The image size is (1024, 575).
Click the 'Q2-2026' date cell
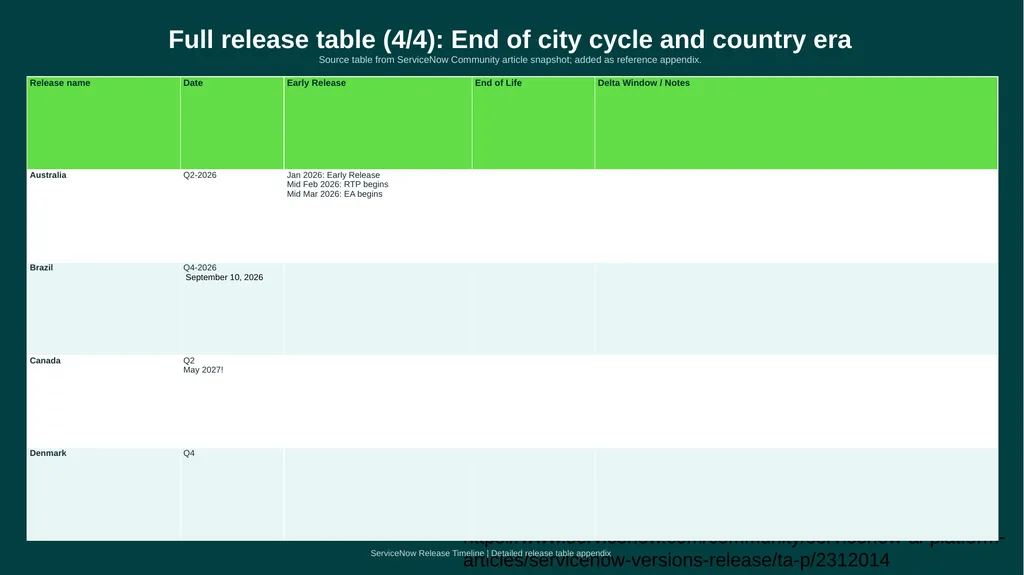tap(232, 216)
